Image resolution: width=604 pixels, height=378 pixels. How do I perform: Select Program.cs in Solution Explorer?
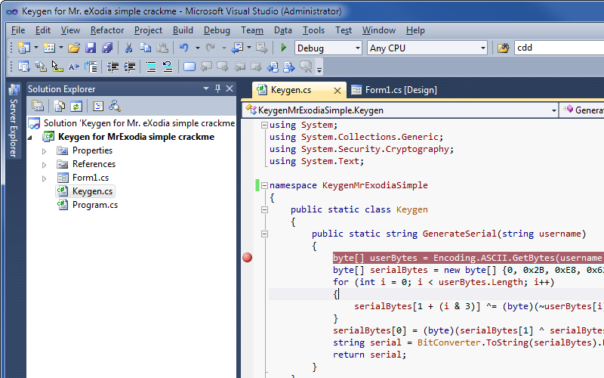(95, 205)
